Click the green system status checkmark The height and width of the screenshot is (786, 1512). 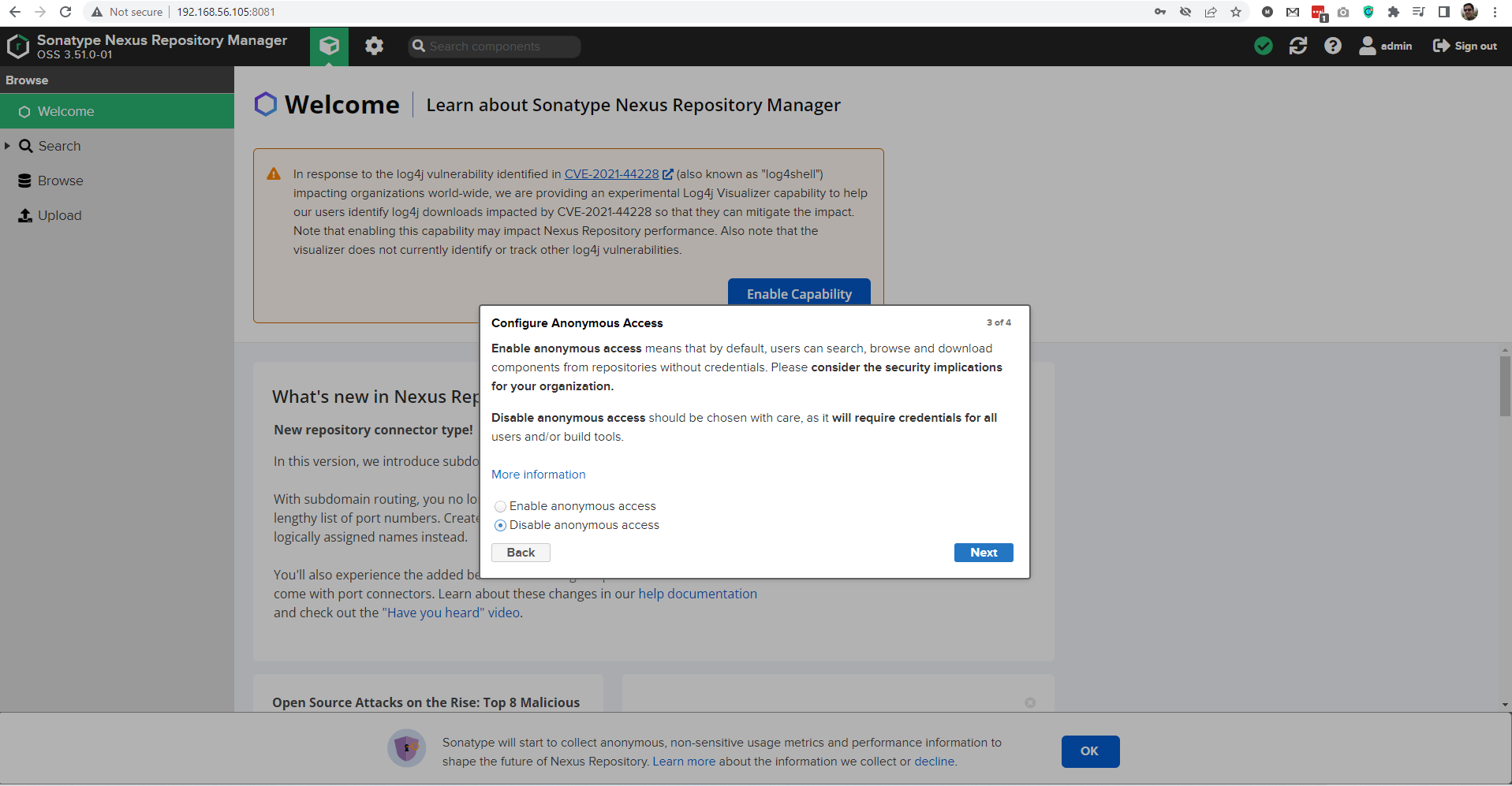tap(1263, 46)
